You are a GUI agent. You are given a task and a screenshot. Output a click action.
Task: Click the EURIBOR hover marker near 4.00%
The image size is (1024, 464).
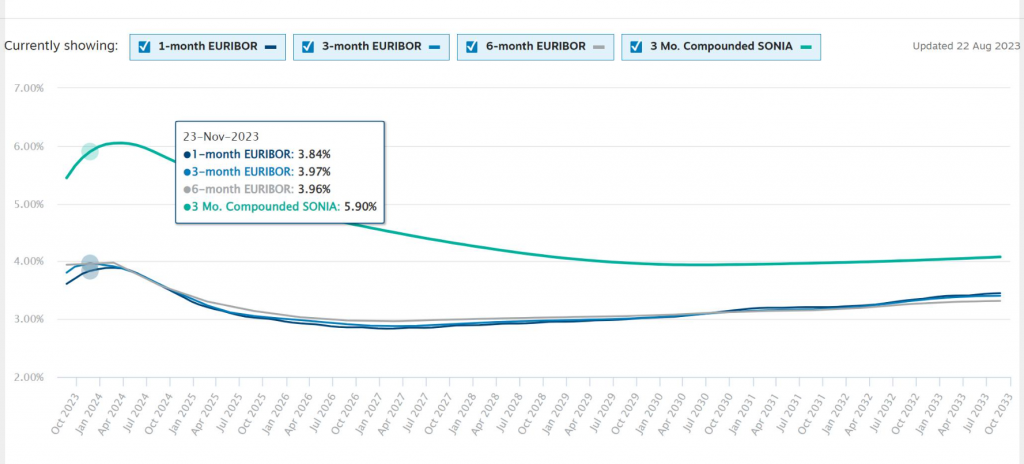[89, 266]
